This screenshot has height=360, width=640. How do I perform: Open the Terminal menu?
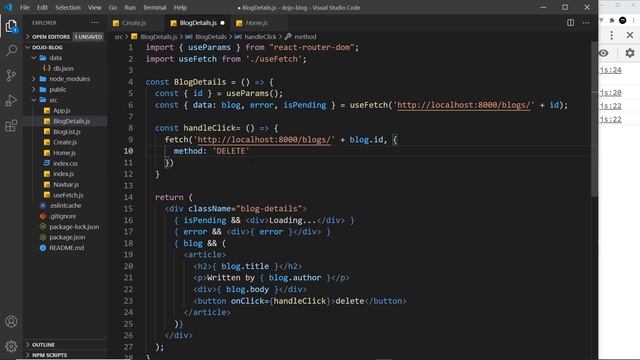(x=155, y=7)
